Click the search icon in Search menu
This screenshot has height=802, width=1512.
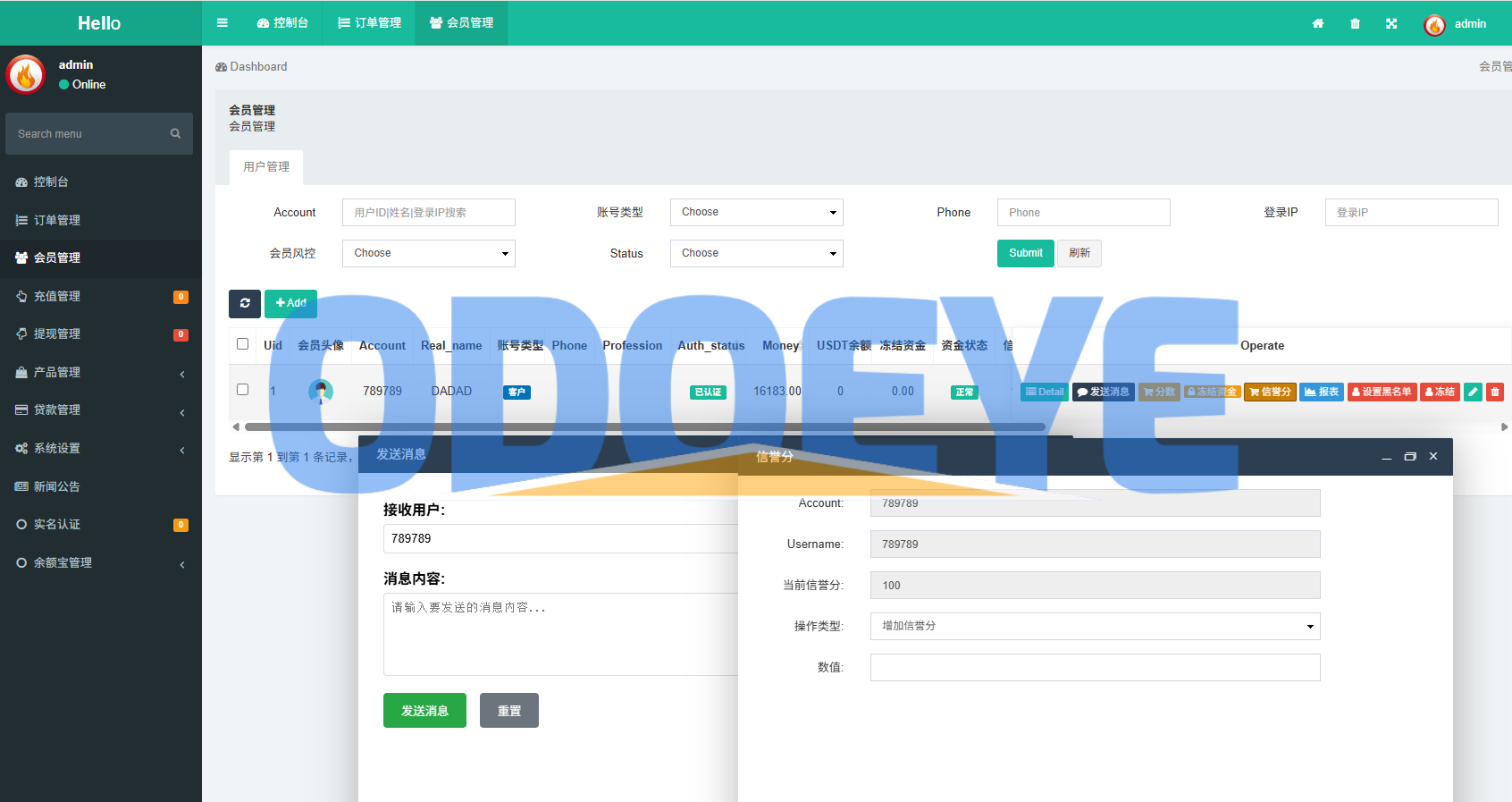175,133
